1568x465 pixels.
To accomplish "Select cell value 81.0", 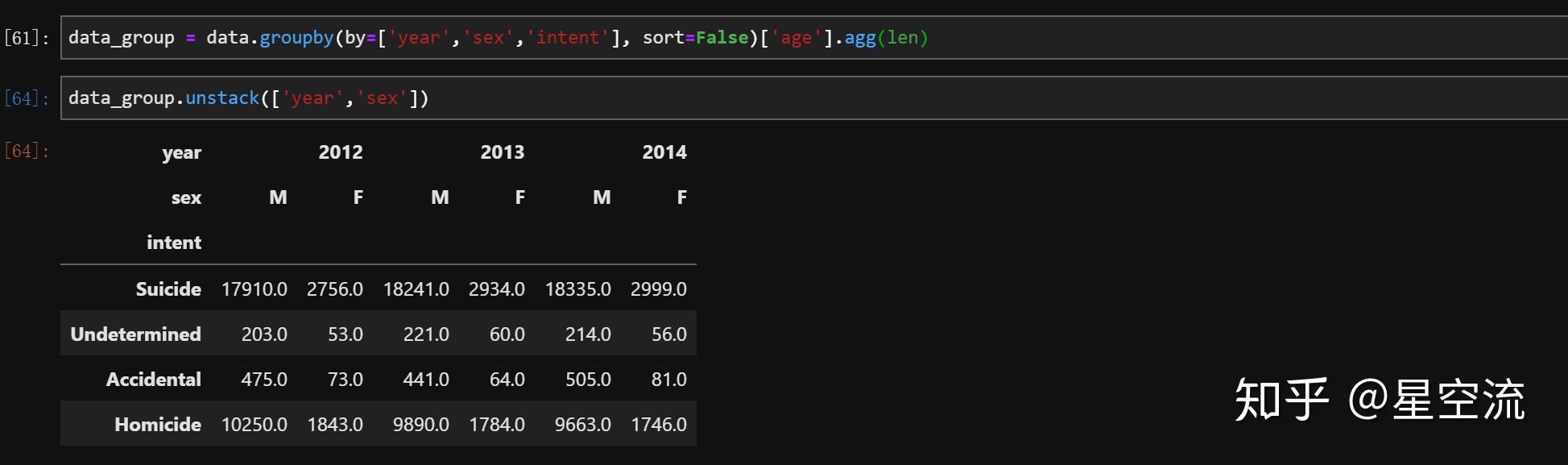I will 669,380.
